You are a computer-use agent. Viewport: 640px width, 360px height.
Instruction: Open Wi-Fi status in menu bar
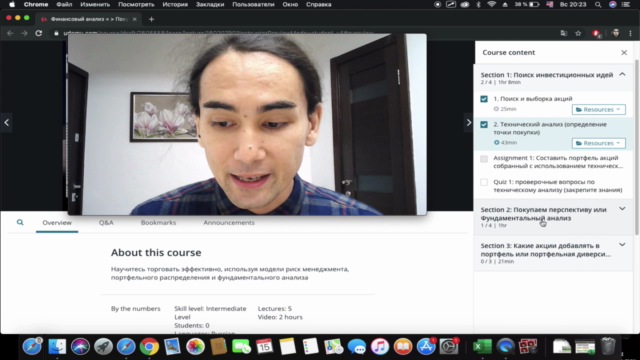[x=492, y=4]
